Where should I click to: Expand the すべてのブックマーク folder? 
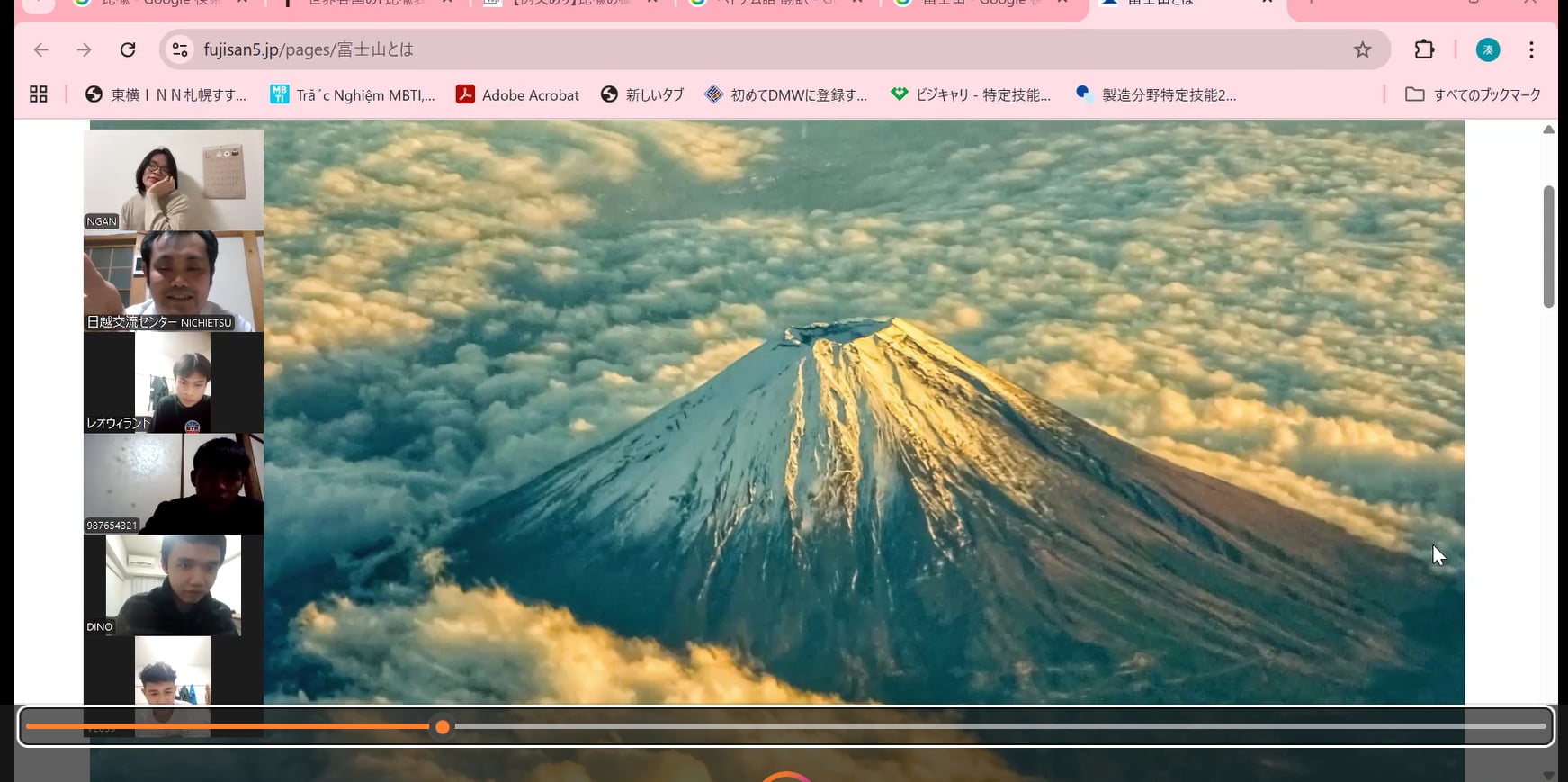(x=1473, y=94)
